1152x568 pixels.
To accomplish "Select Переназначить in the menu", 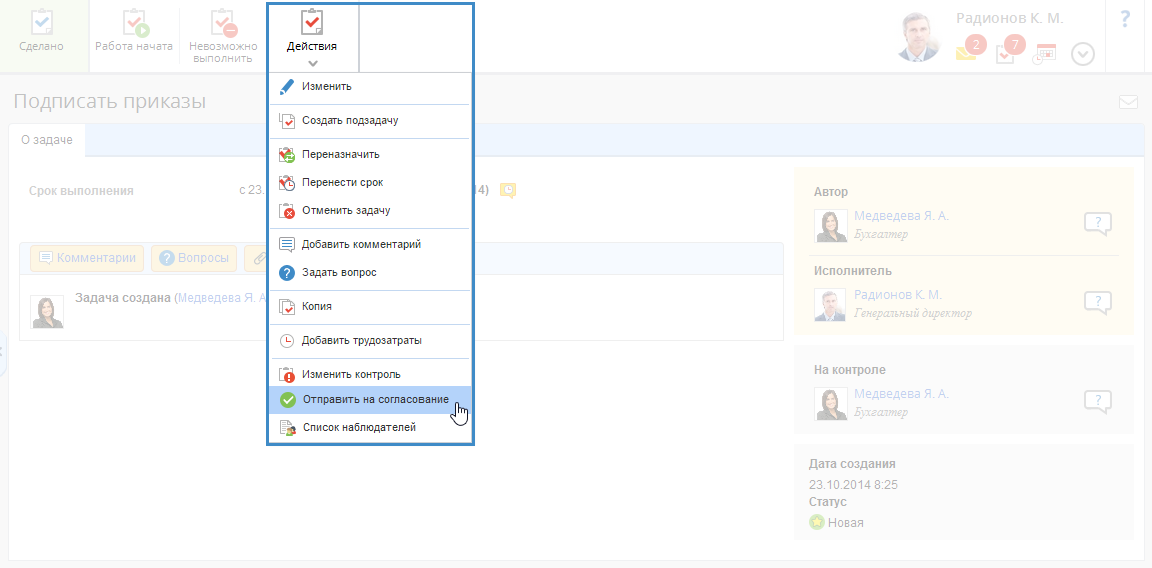I will click(340, 155).
